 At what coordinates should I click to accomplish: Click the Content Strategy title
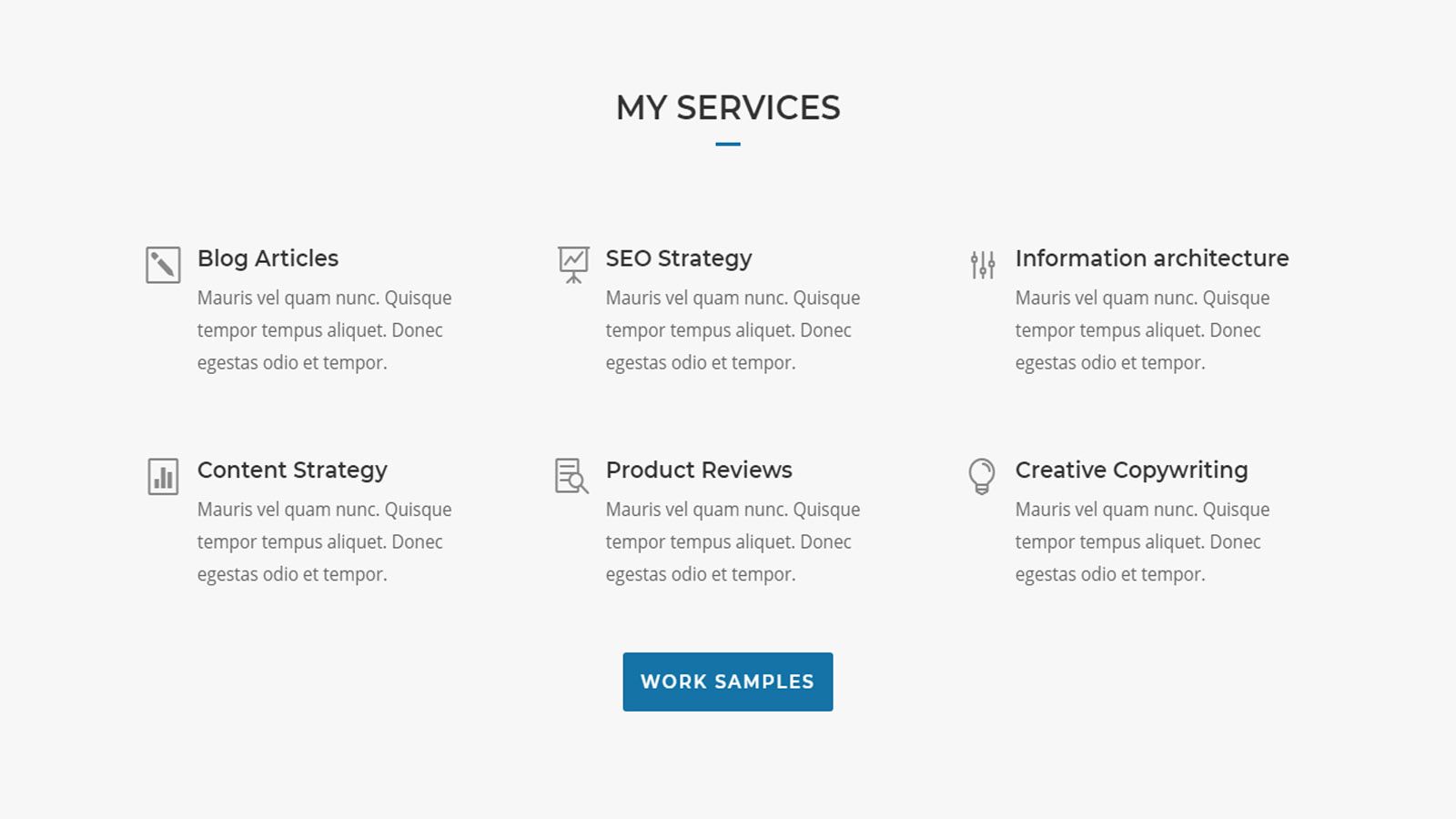click(292, 470)
